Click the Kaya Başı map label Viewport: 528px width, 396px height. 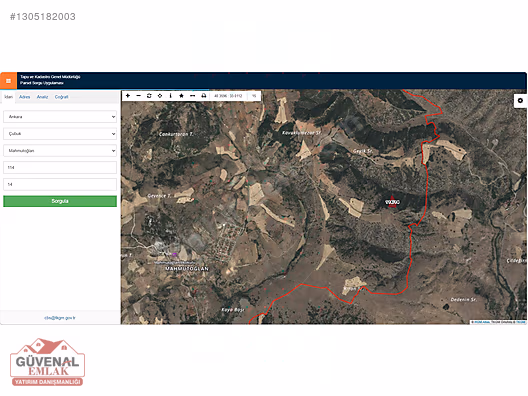(x=233, y=309)
